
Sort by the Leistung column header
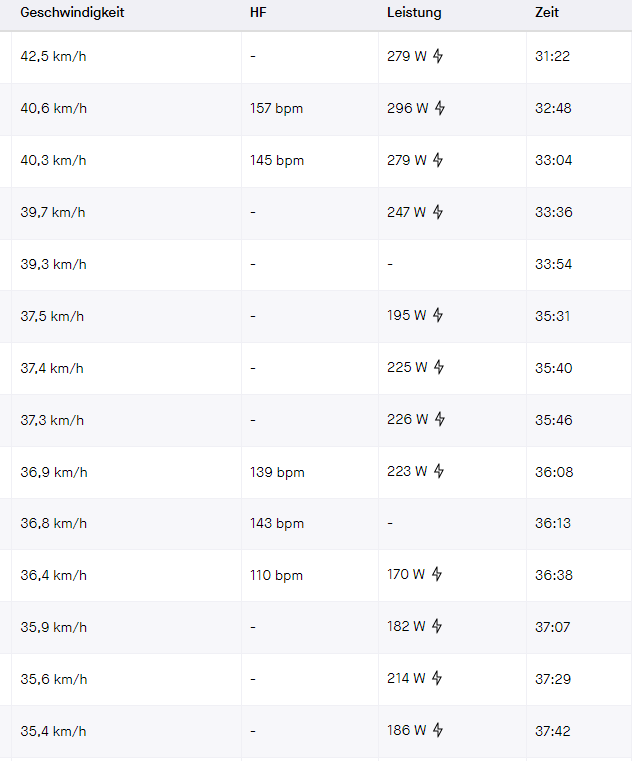point(414,13)
